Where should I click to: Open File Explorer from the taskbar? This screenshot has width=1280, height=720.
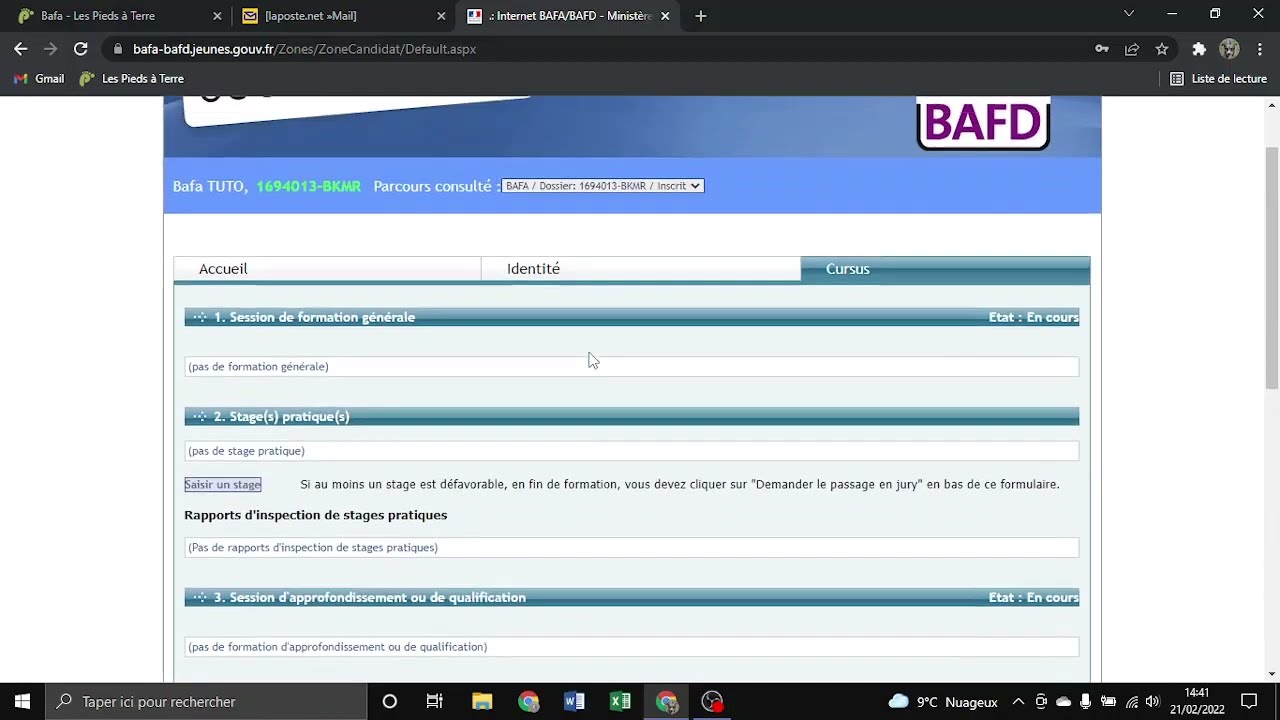pos(482,701)
